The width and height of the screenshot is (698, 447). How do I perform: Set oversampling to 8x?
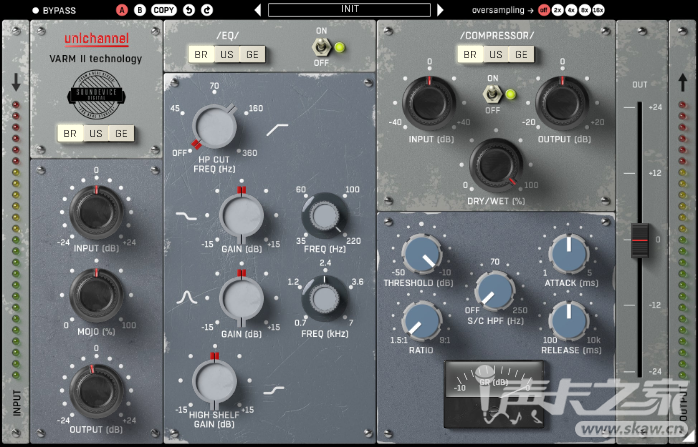585,10
